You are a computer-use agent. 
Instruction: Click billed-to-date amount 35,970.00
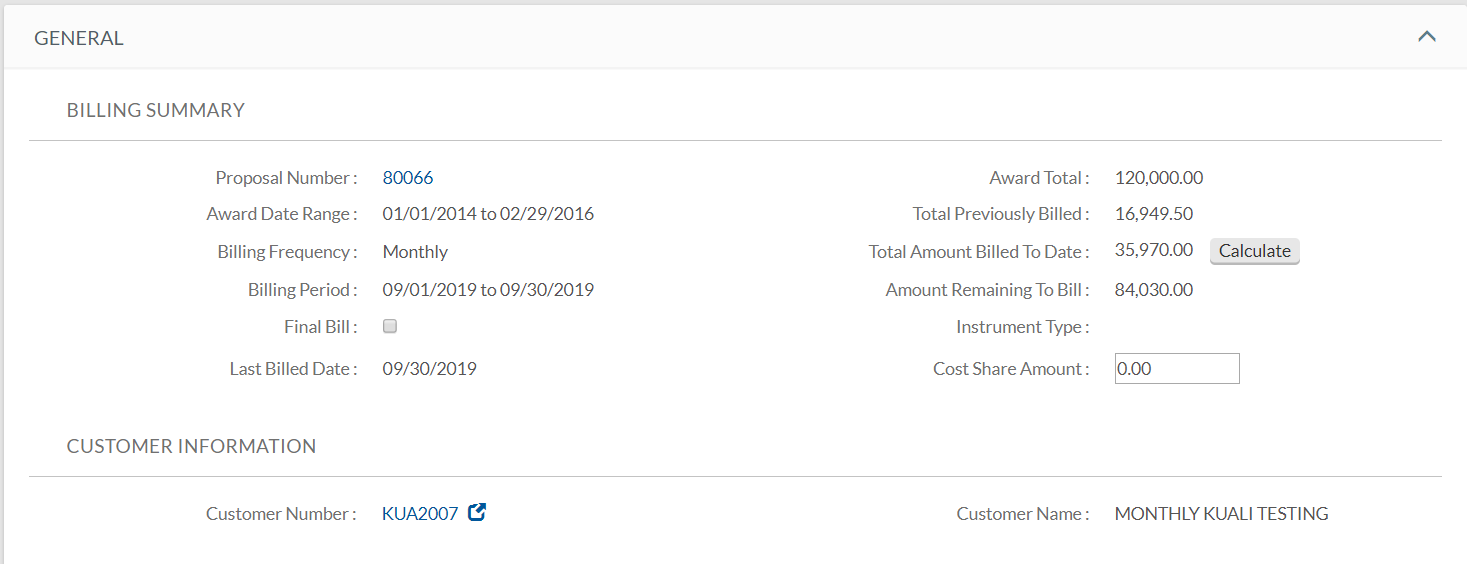[1154, 250]
